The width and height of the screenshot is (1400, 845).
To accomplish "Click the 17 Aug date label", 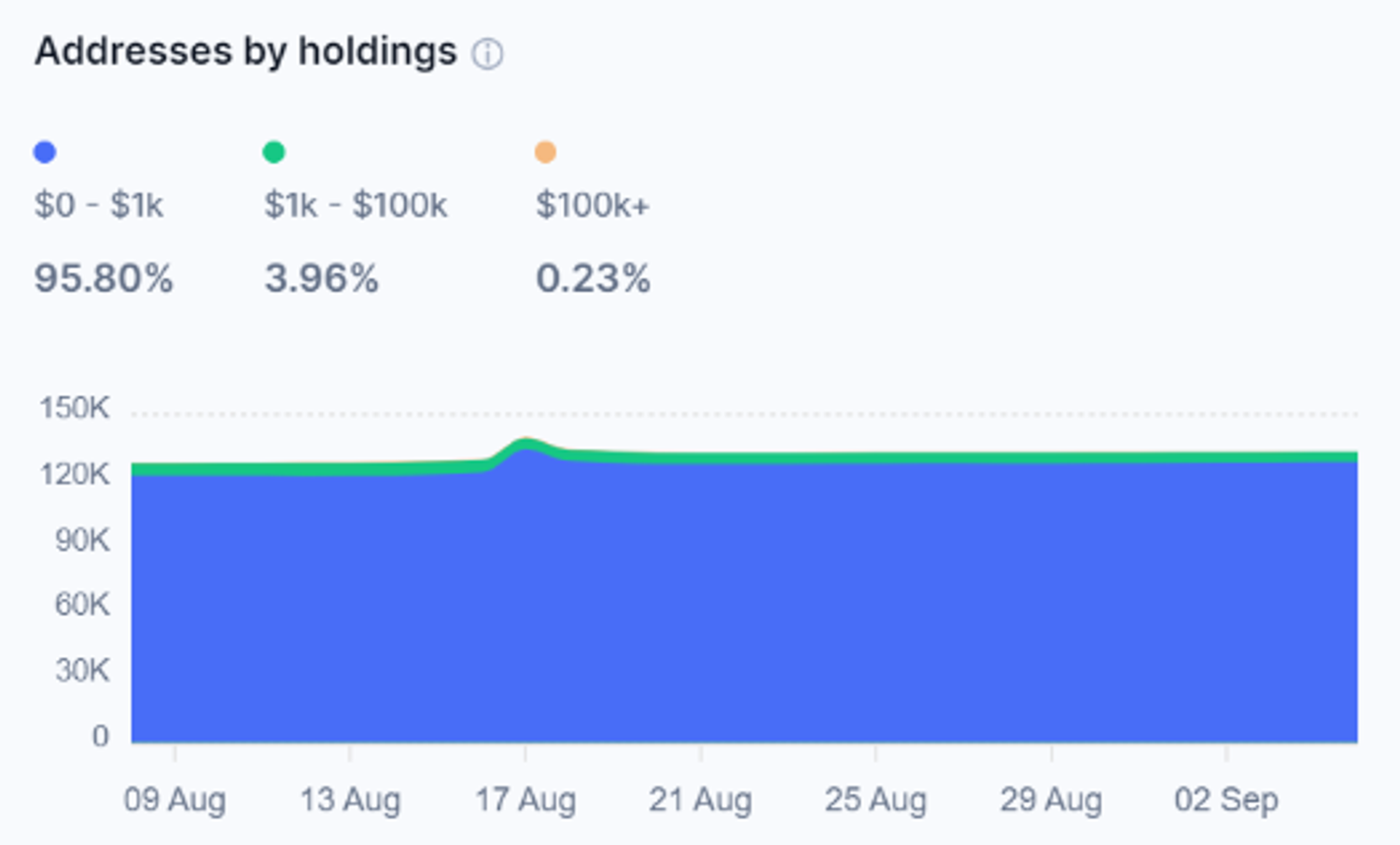I will click(525, 800).
